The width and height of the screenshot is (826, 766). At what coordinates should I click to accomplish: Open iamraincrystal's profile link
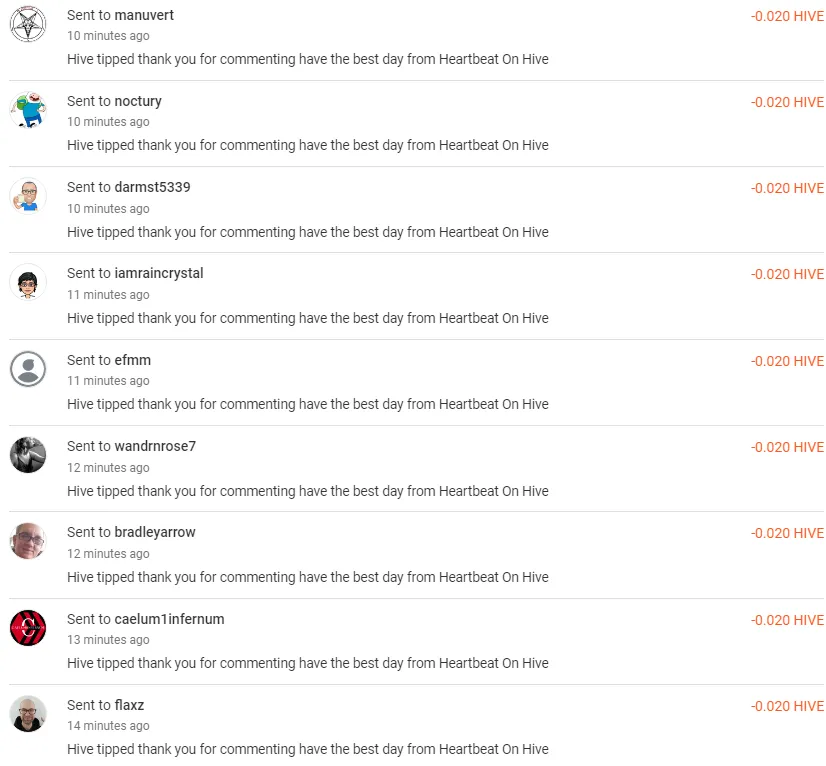click(x=159, y=273)
